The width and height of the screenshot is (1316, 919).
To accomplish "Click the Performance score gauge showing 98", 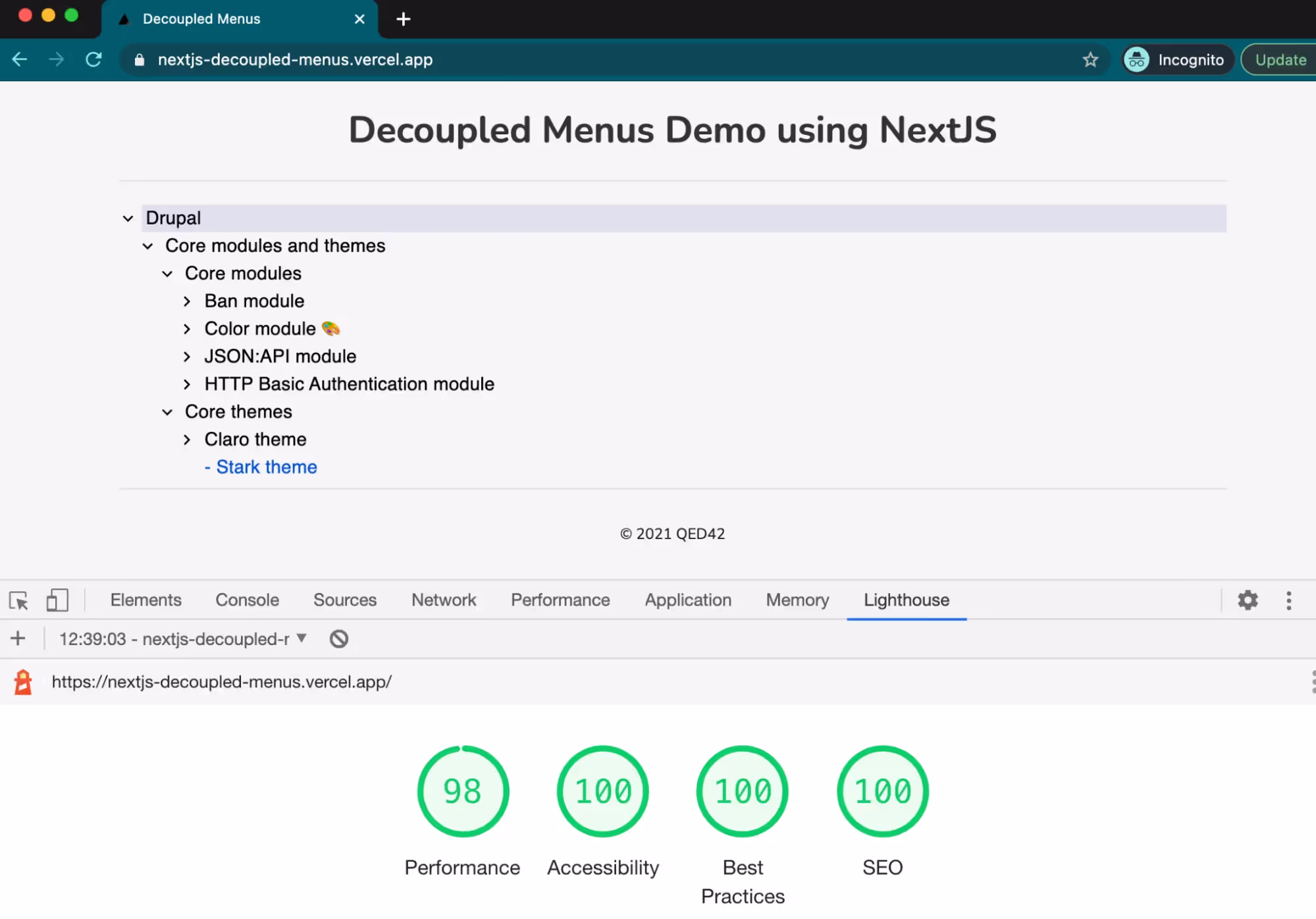I will (463, 791).
